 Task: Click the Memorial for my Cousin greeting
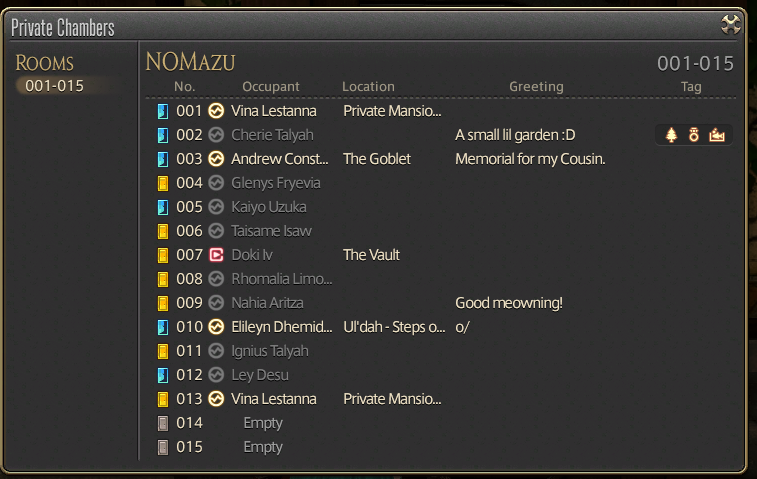pos(530,159)
